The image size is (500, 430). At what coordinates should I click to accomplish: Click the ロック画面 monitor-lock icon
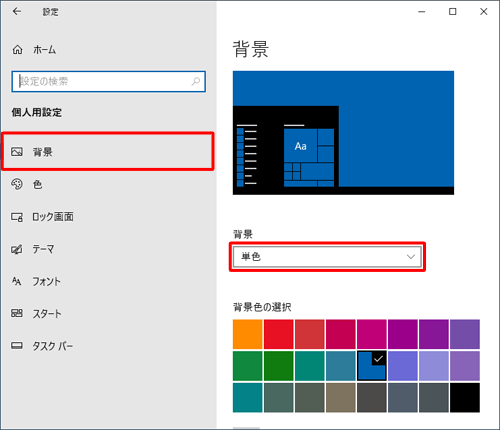17,217
